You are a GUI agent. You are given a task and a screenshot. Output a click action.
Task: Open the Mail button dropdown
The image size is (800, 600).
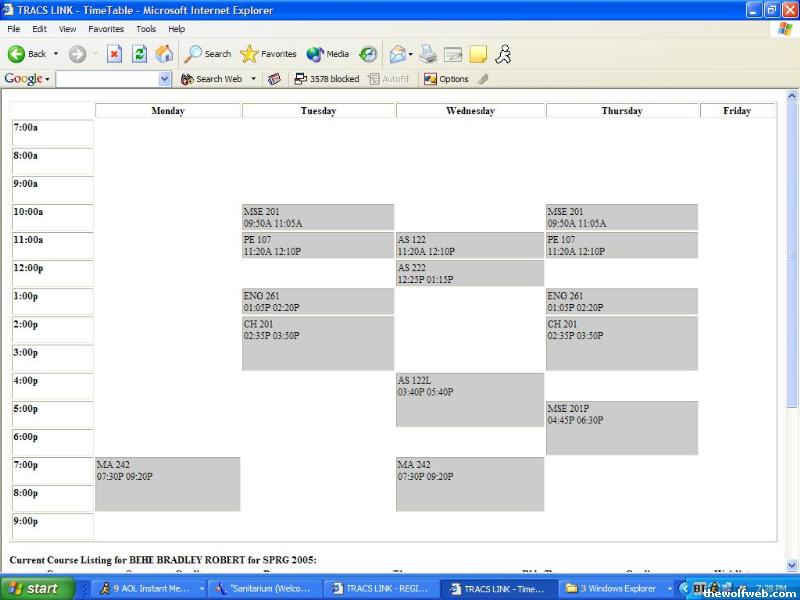411,54
